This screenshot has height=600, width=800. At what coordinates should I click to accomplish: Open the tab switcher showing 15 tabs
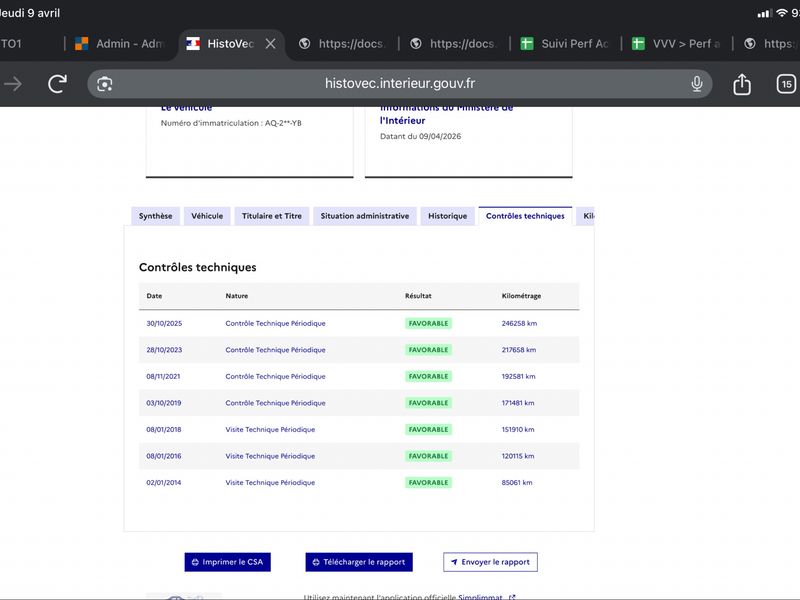[786, 84]
